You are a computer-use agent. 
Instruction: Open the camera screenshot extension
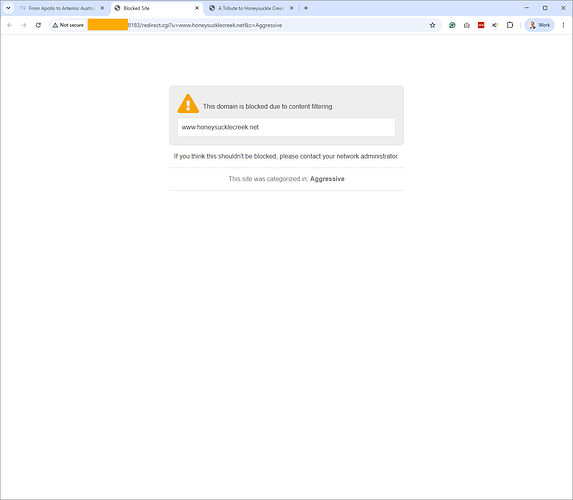tap(467, 25)
